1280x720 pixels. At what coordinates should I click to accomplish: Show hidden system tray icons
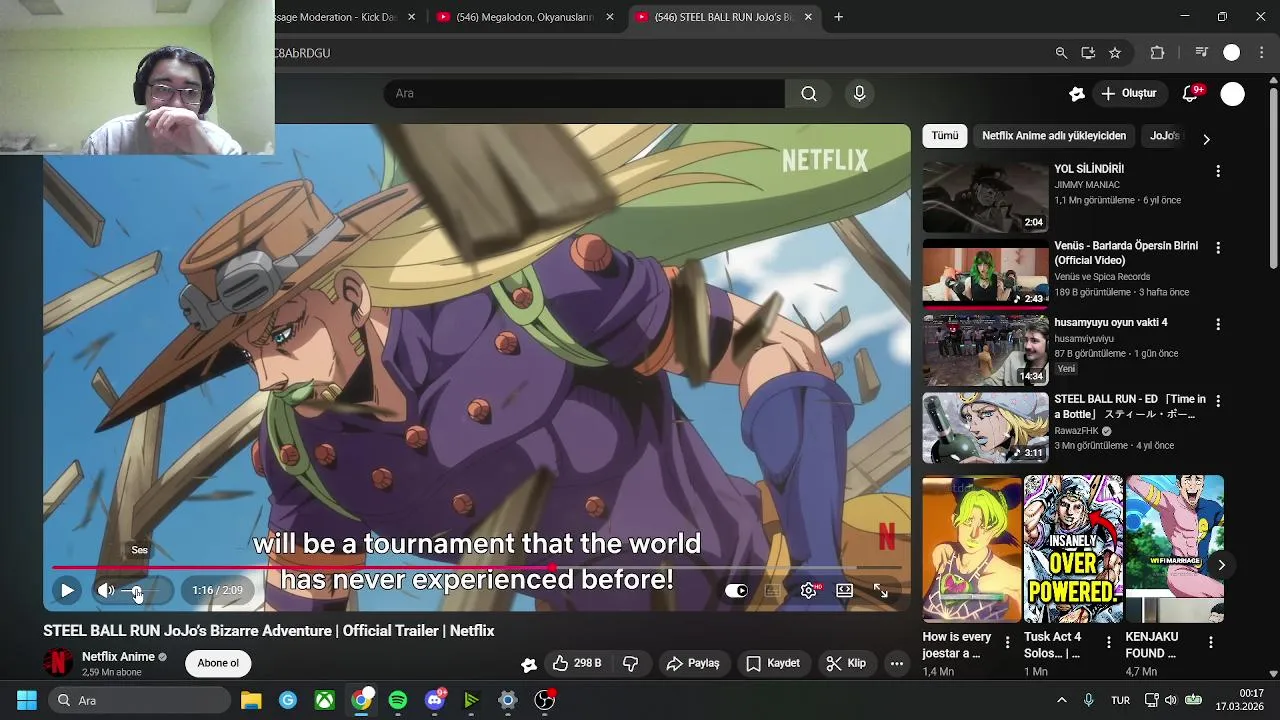point(1061,700)
